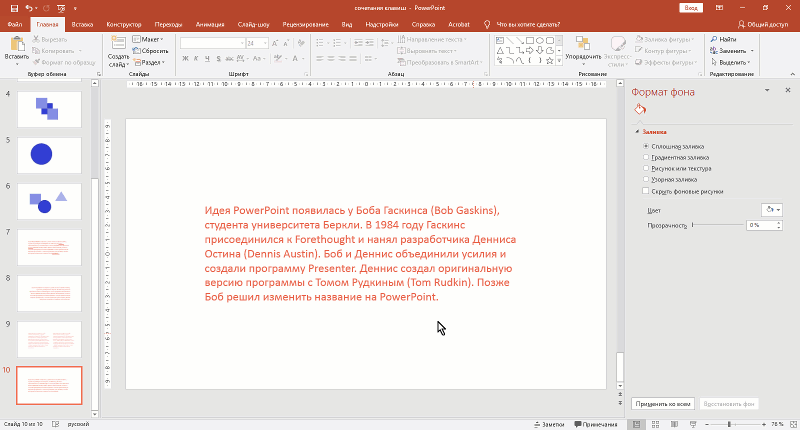This screenshot has height=430, width=800.
Task: Switch to the Конструктор ribbon tab
Action: point(124,24)
